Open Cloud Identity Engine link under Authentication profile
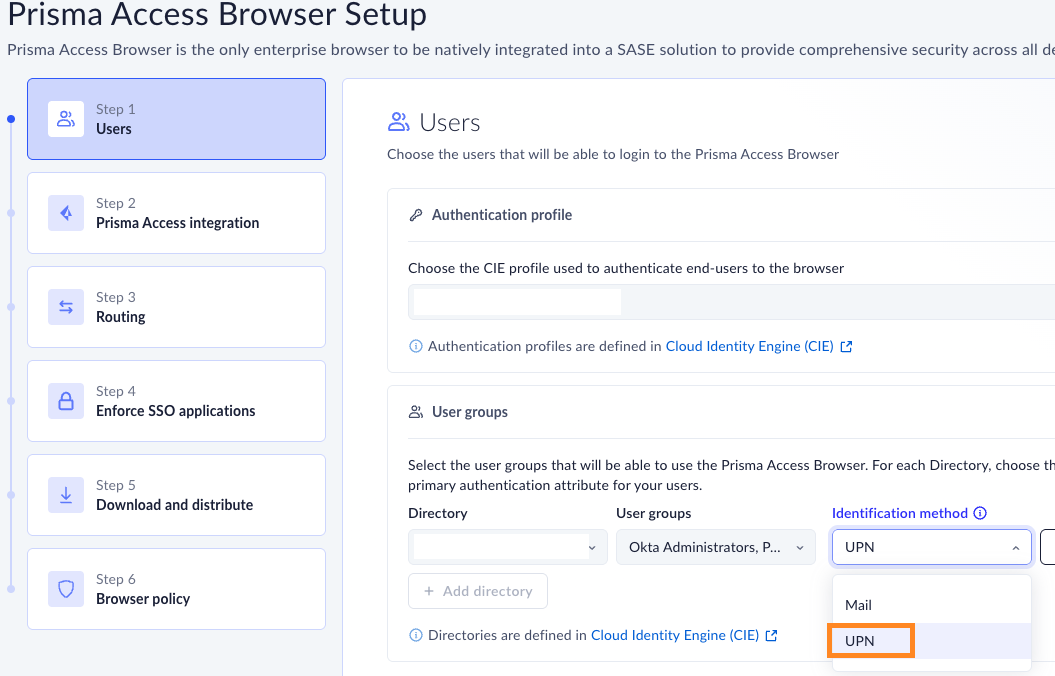1055x676 pixels. tap(749, 347)
